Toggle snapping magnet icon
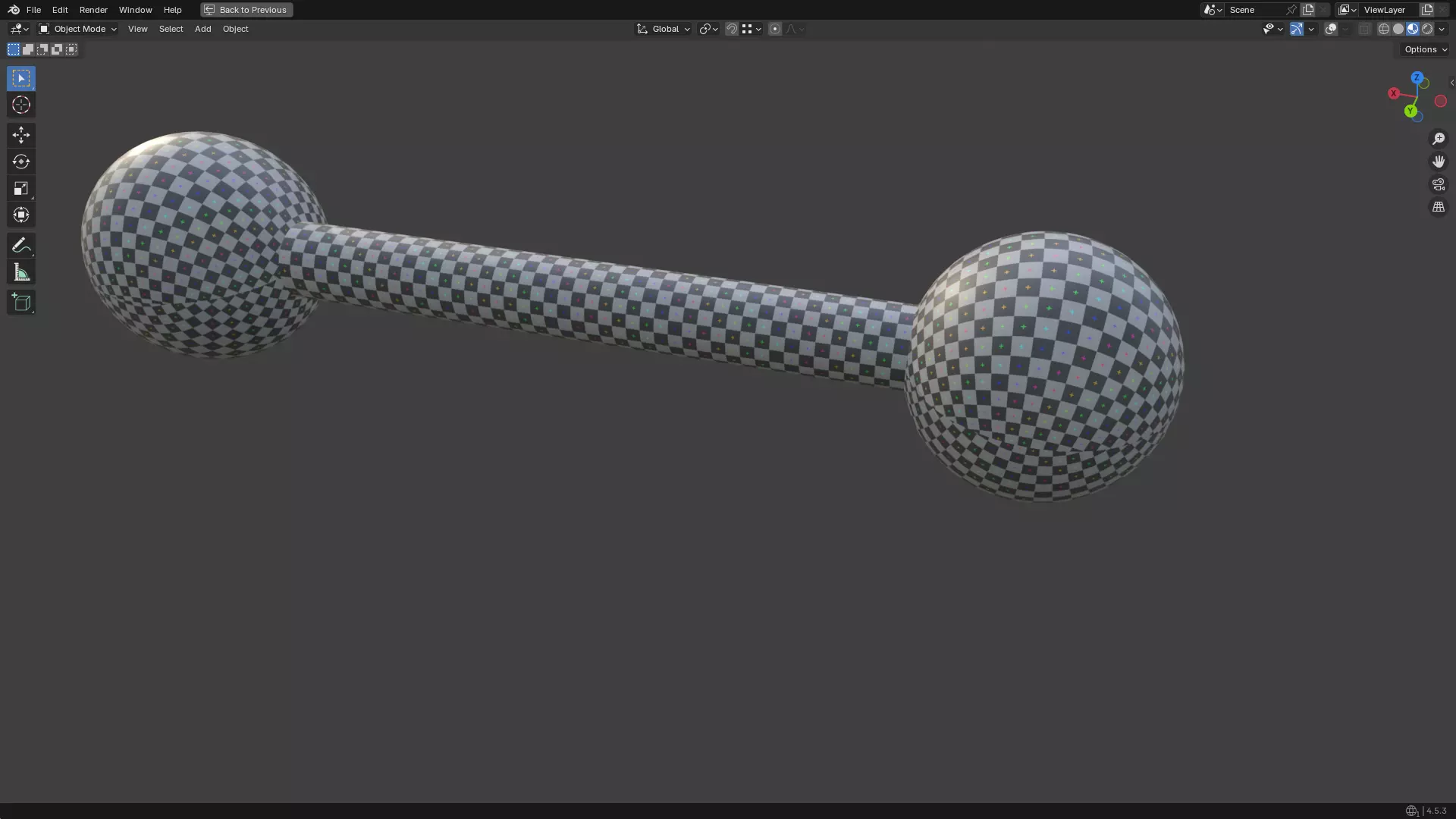 (732, 29)
